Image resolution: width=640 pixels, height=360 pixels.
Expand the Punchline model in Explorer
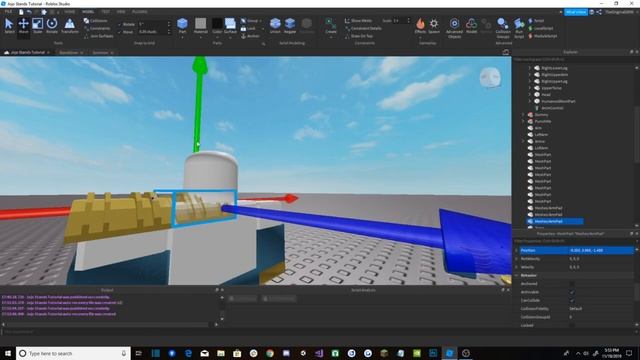[x=523, y=121]
